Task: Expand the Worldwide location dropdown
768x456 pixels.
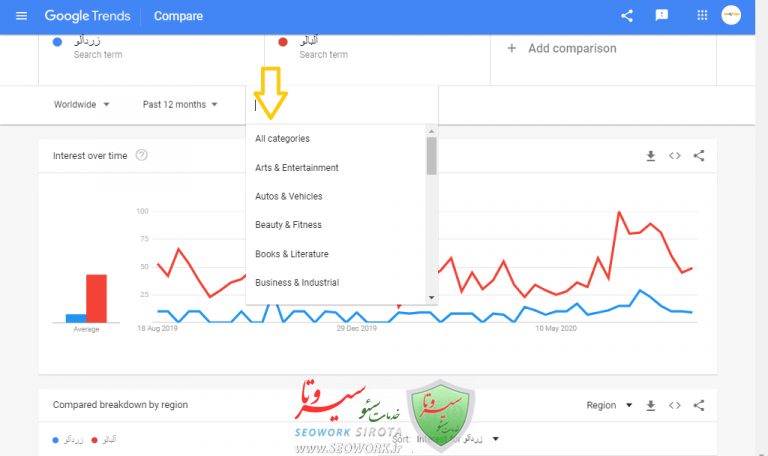Action: click(x=82, y=104)
